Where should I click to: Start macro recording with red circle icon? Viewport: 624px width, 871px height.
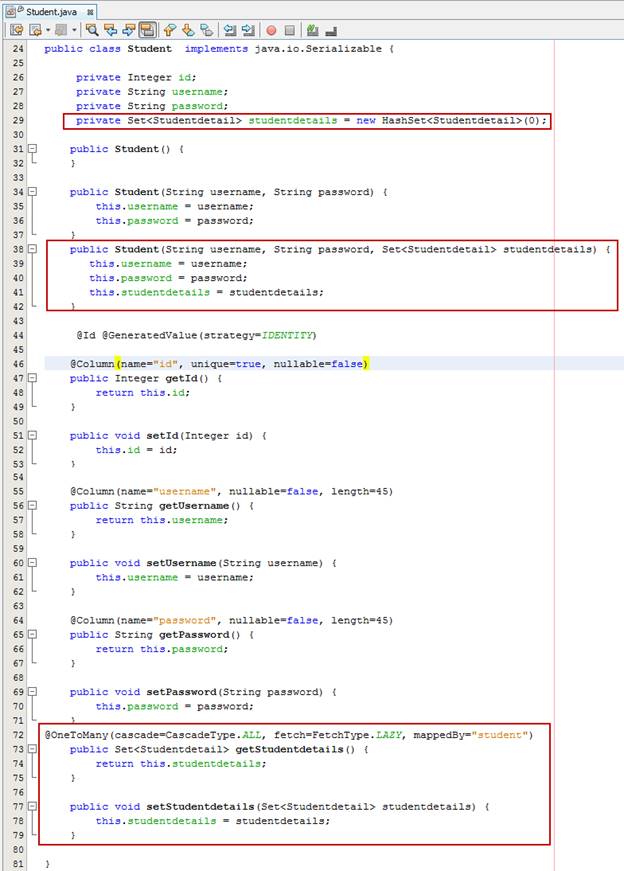pyautogui.click(x=271, y=31)
